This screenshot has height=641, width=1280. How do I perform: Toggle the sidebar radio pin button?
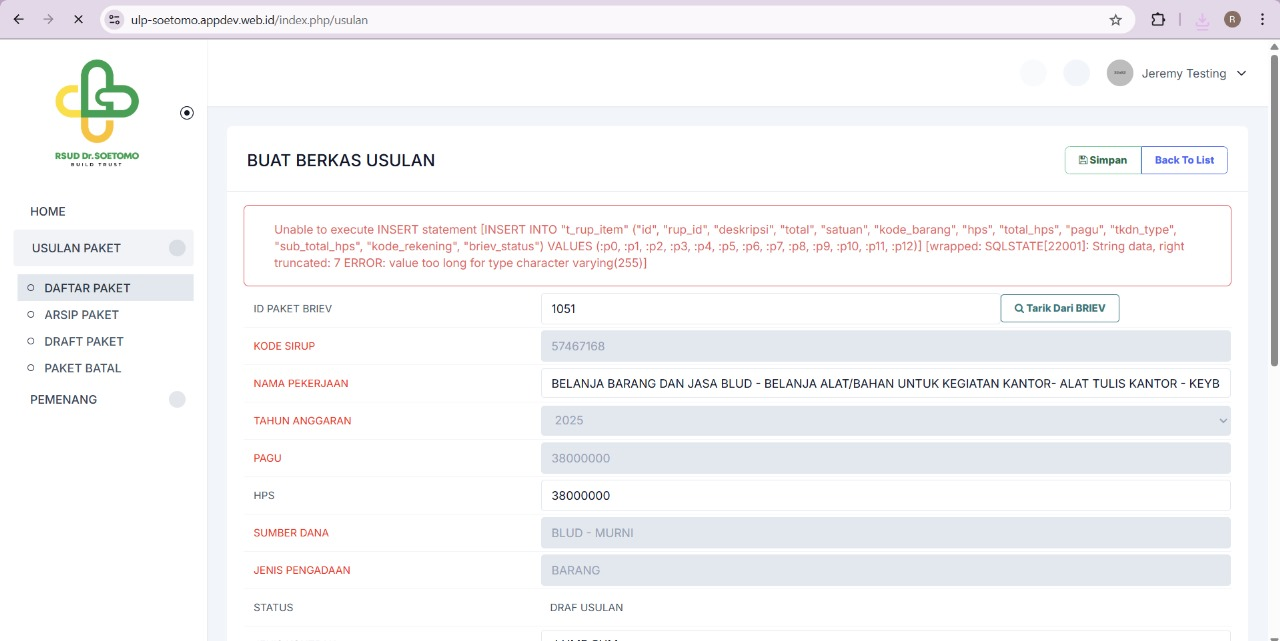click(x=186, y=113)
